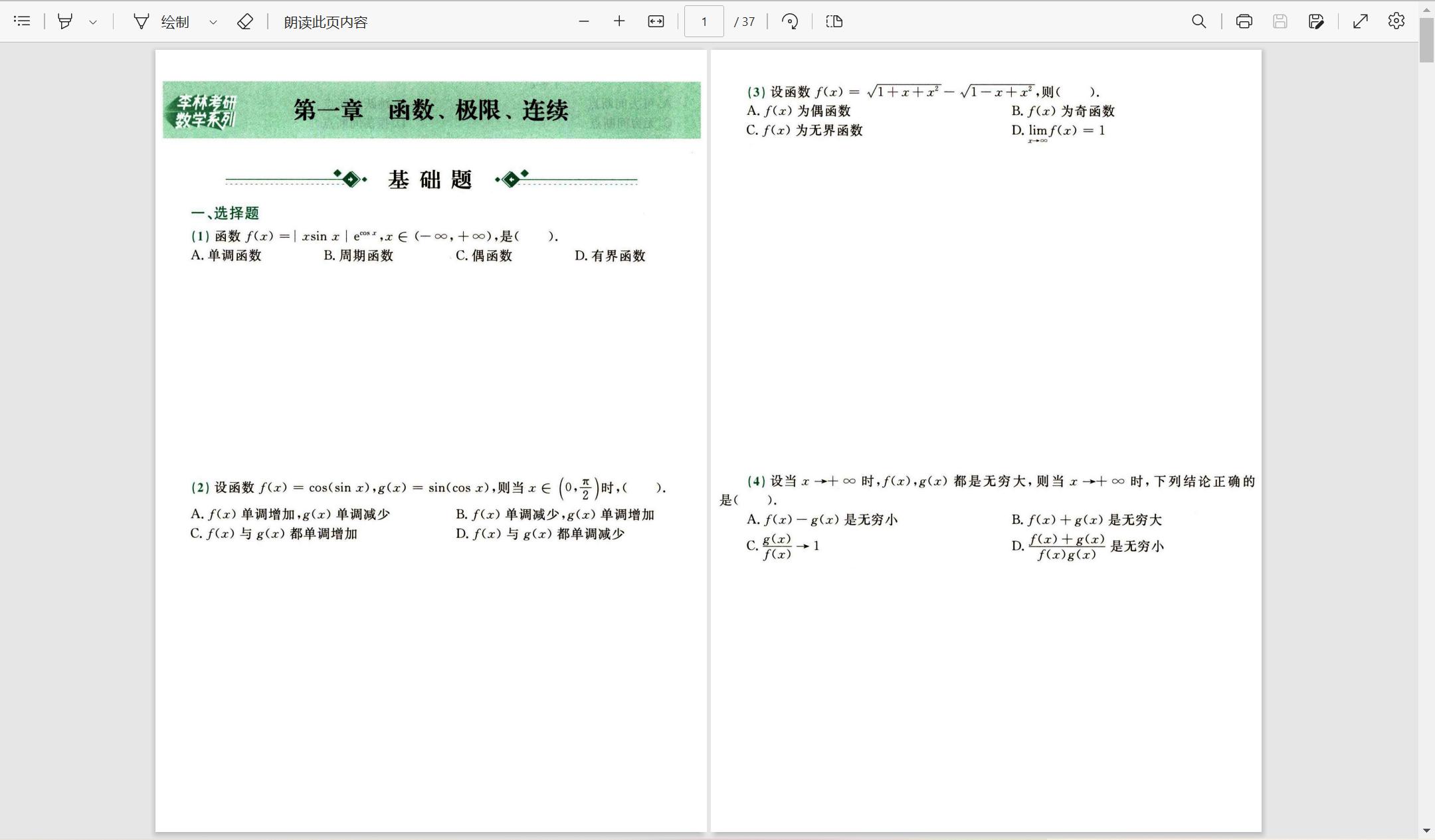Open the table of contents sidebar
The image size is (1435, 840).
[22, 21]
